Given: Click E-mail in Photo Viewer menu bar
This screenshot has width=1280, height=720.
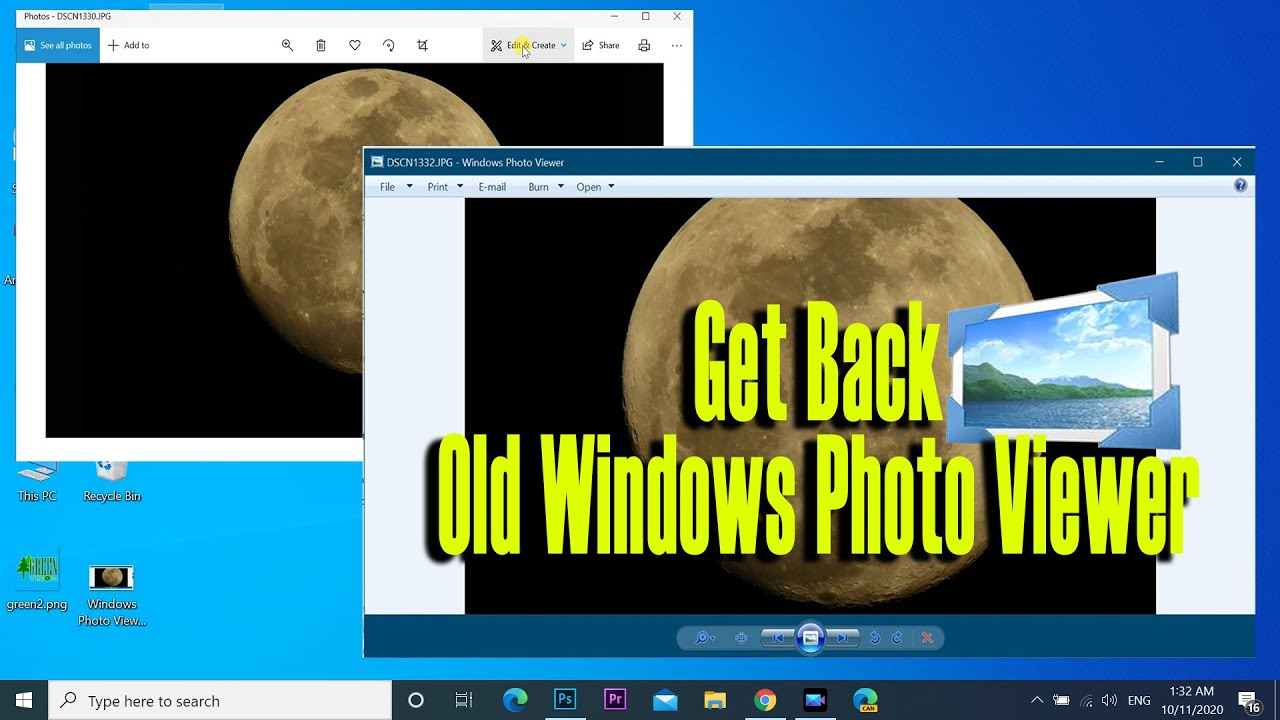Looking at the screenshot, I should coord(492,187).
